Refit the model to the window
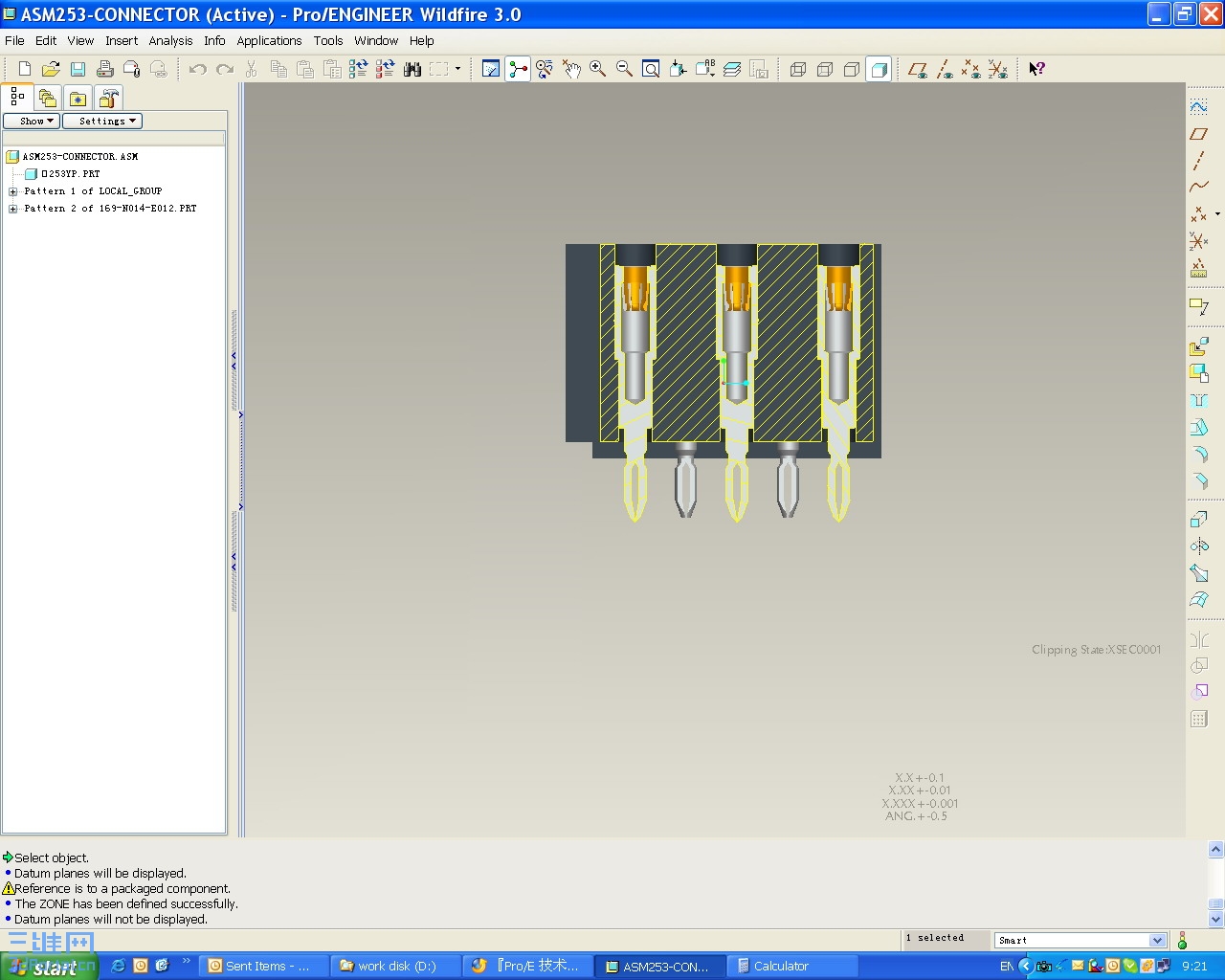 tap(651, 69)
